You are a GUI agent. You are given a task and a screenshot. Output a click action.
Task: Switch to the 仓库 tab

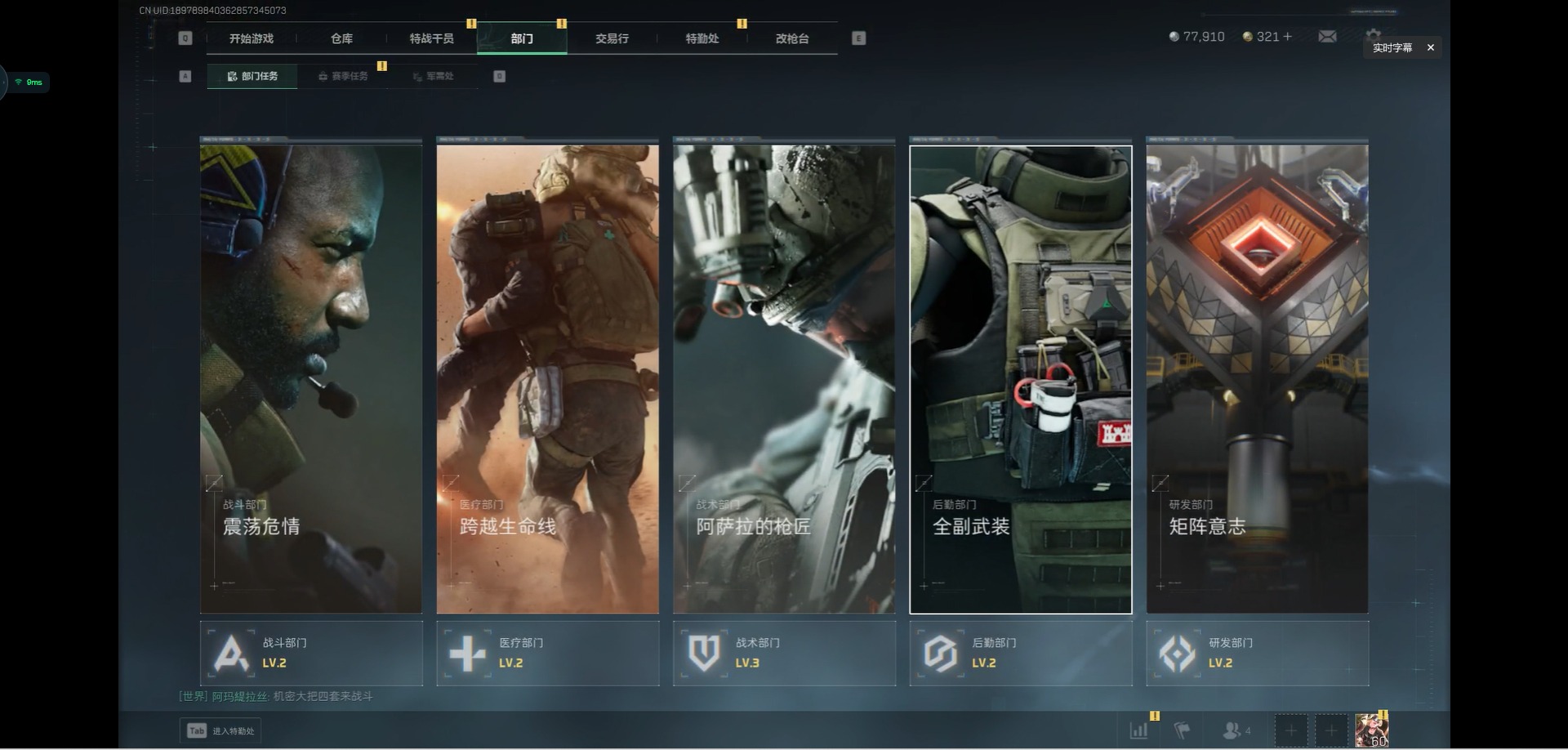coord(341,38)
